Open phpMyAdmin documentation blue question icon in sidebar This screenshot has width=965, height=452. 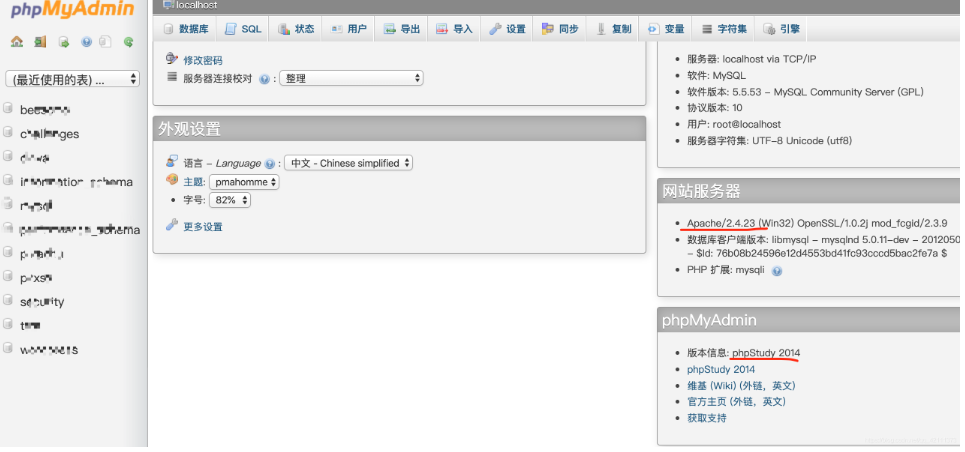[x=87, y=42]
